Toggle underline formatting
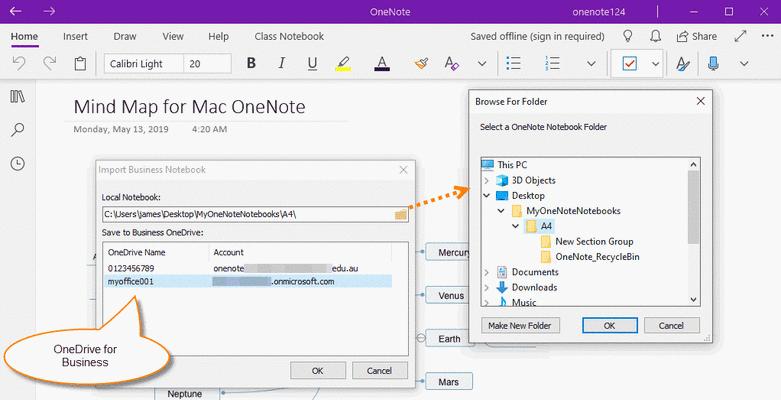This screenshot has width=781, height=400. tap(312, 63)
